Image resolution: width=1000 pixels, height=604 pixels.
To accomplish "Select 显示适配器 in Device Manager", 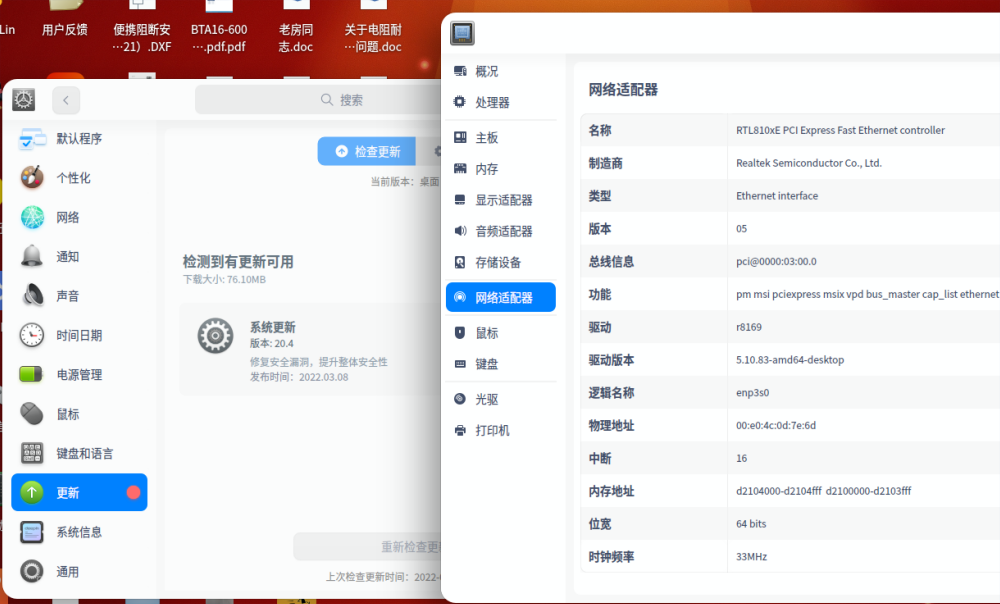I will 501,200.
